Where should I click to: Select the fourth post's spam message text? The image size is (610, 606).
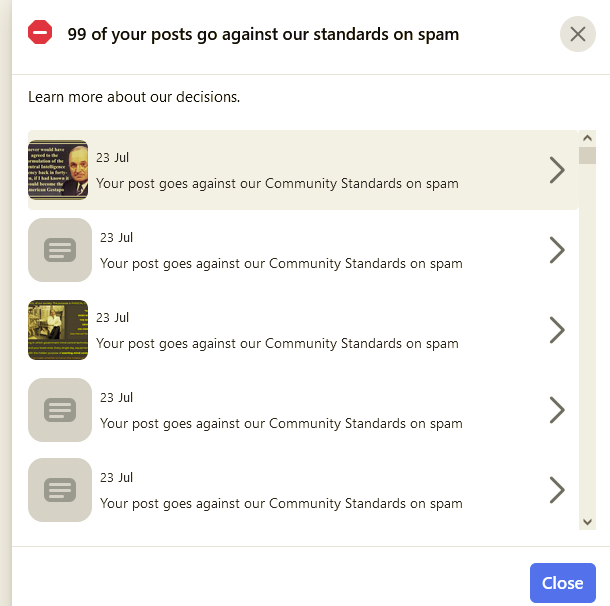point(281,424)
